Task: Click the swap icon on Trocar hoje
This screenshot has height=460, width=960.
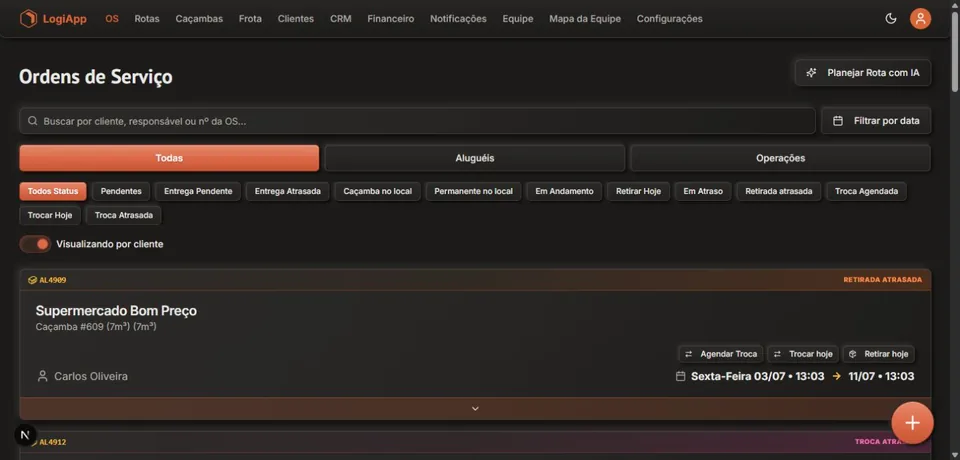Action: coord(777,354)
